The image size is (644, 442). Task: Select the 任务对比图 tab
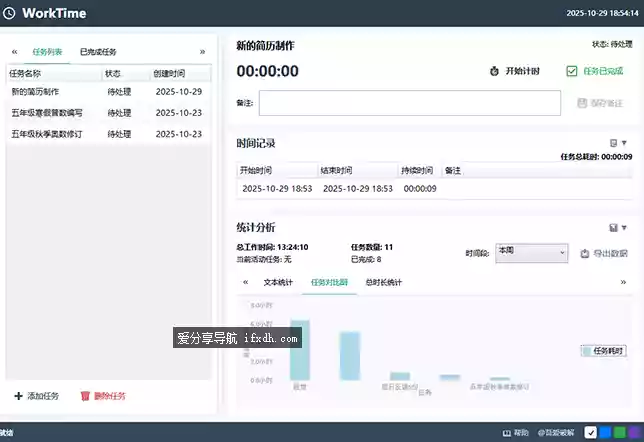click(329, 282)
